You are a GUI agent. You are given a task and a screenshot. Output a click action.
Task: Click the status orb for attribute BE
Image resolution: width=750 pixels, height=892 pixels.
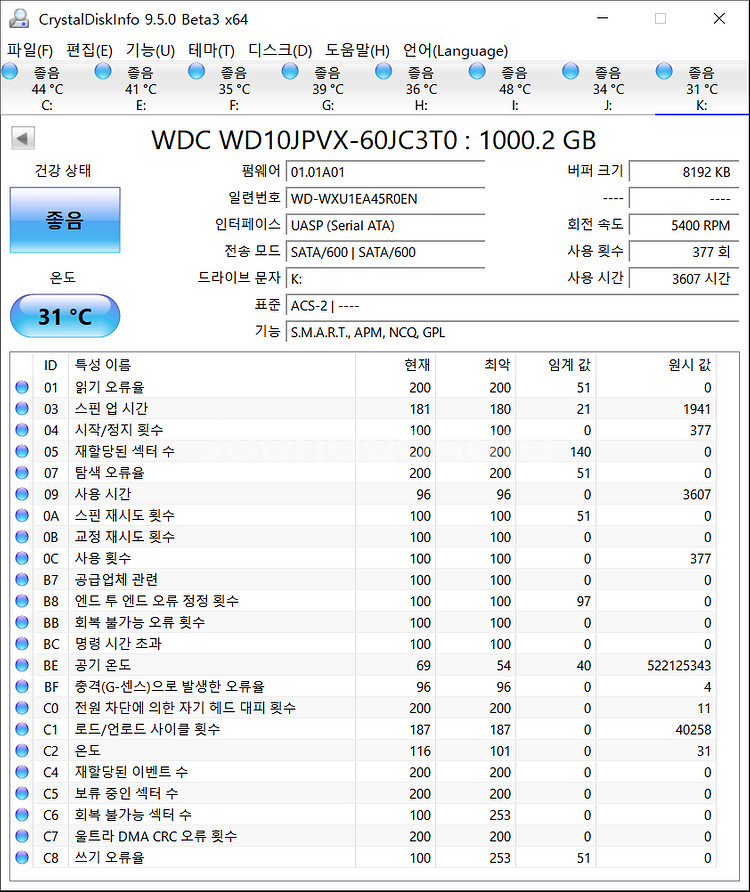[x=22, y=665]
